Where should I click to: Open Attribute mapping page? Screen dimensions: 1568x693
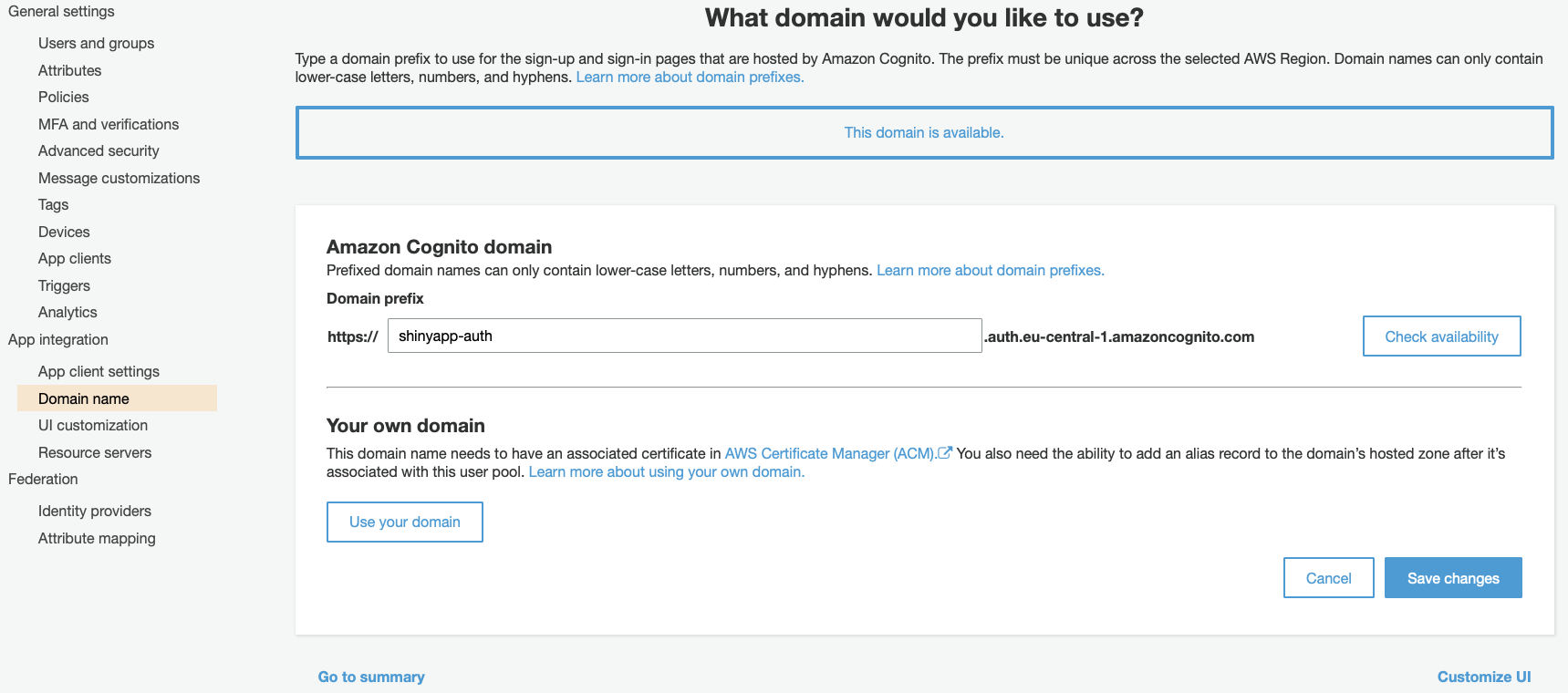tap(97, 538)
